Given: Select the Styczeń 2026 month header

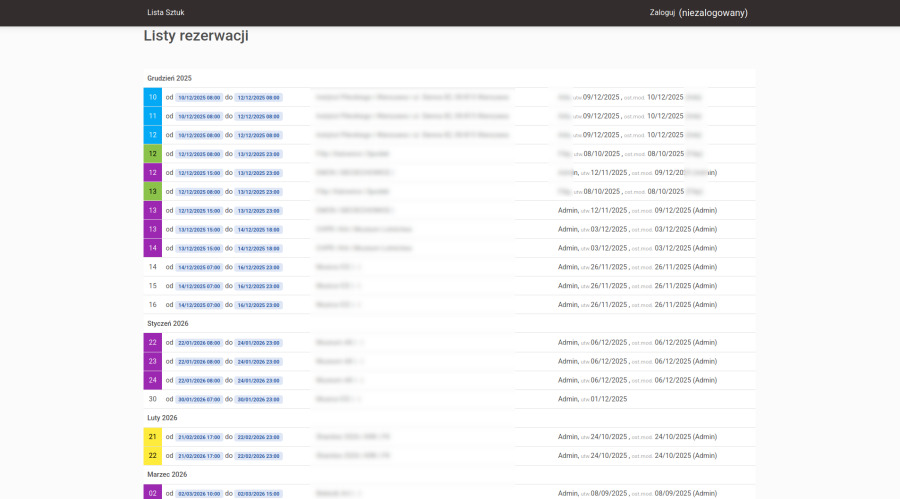Looking at the screenshot, I should [168, 324].
